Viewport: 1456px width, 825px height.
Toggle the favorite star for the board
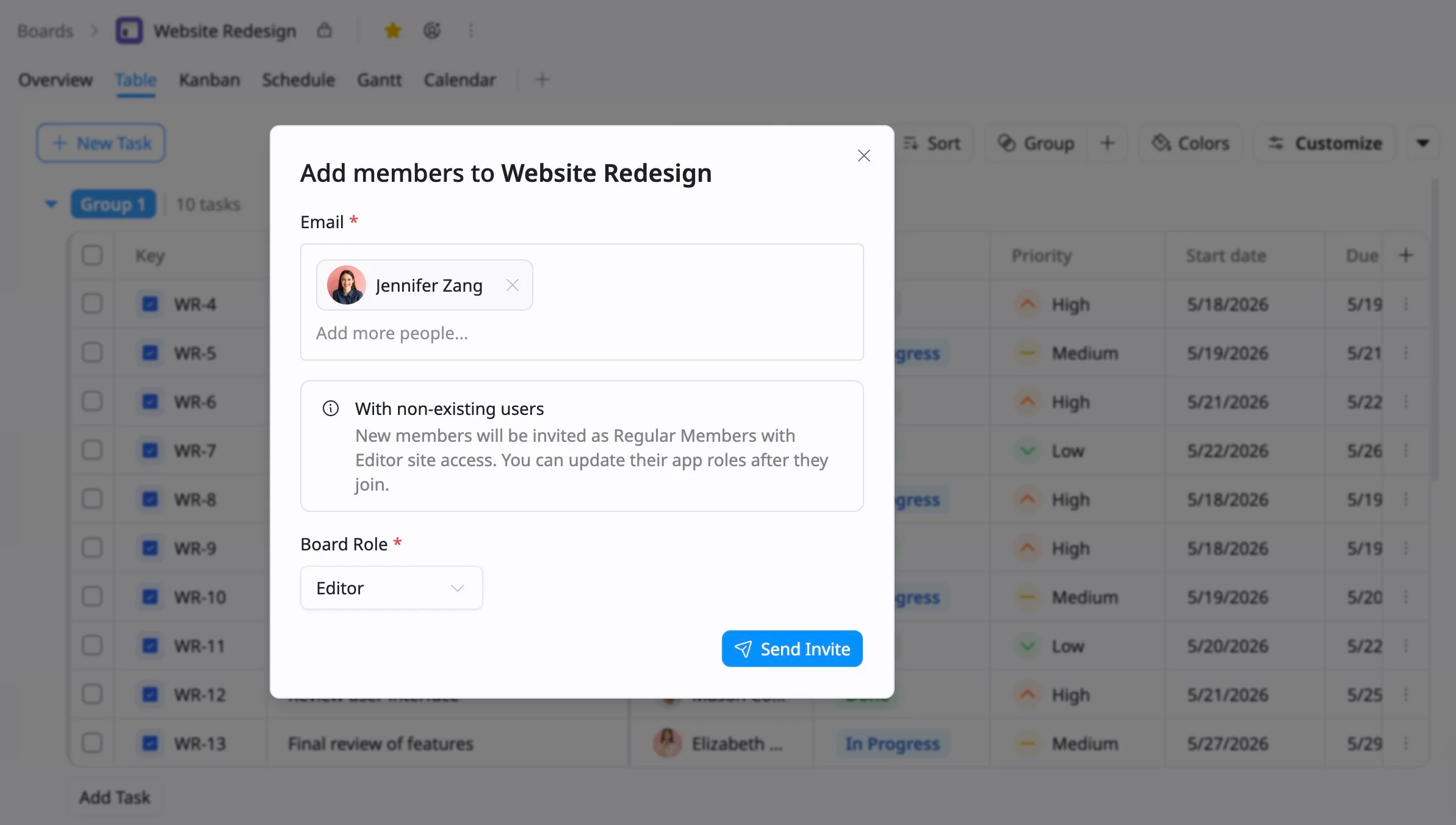click(393, 30)
